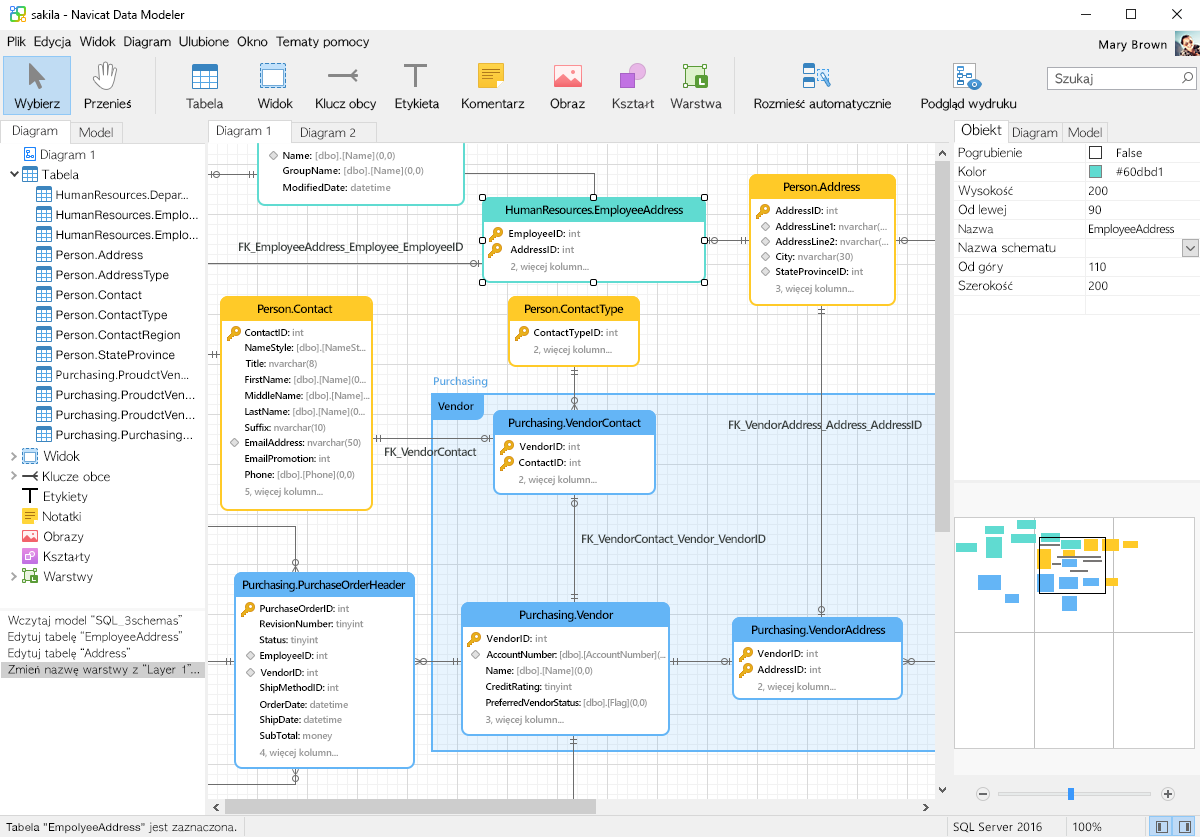Open the Plik menu
1200x837 pixels.
click(x=16, y=42)
